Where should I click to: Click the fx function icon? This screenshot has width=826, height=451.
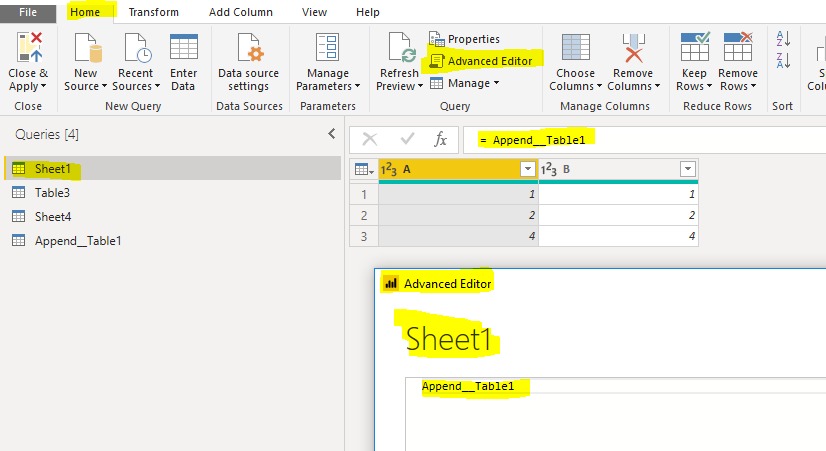click(x=440, y=140)
